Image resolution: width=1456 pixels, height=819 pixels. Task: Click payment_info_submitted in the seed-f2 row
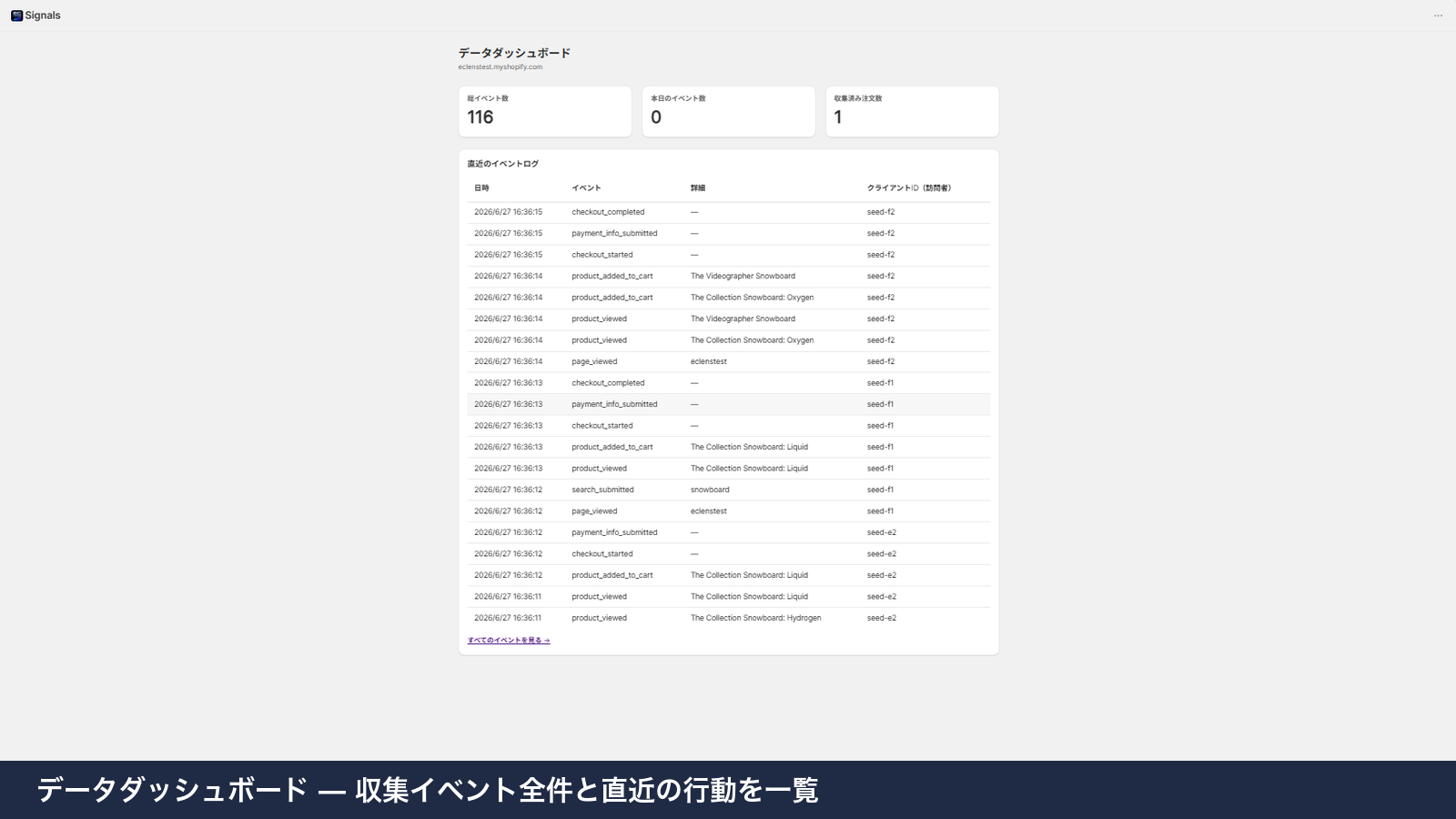[614, 234]
